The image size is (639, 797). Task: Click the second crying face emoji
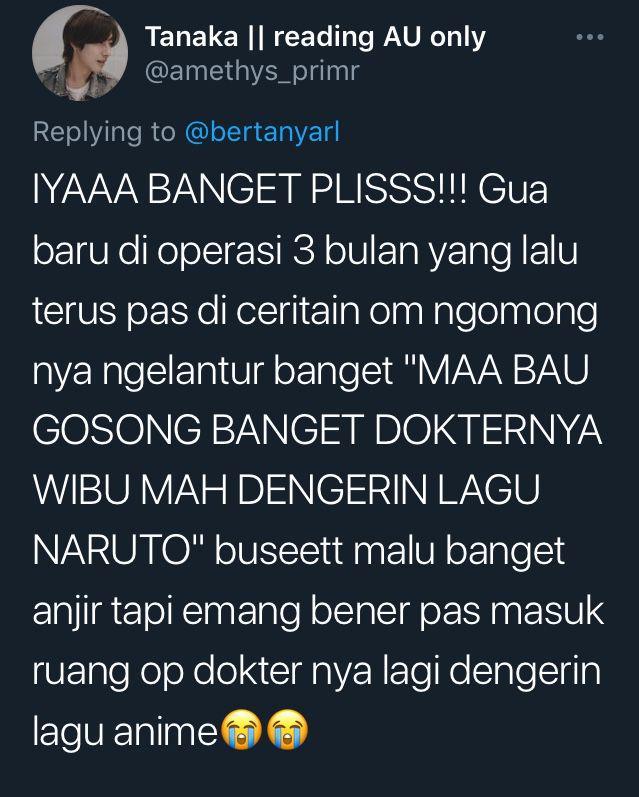pos(288,729)
